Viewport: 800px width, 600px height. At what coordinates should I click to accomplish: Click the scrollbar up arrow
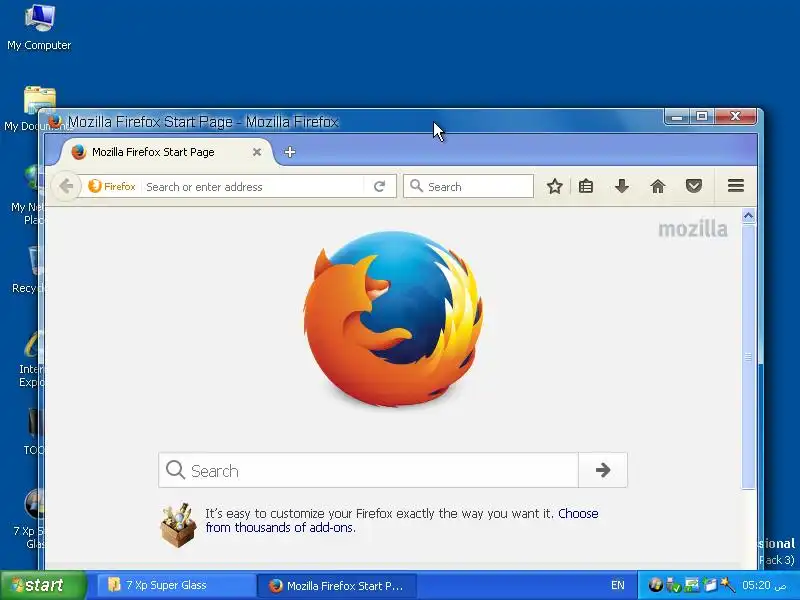[748, 216]
